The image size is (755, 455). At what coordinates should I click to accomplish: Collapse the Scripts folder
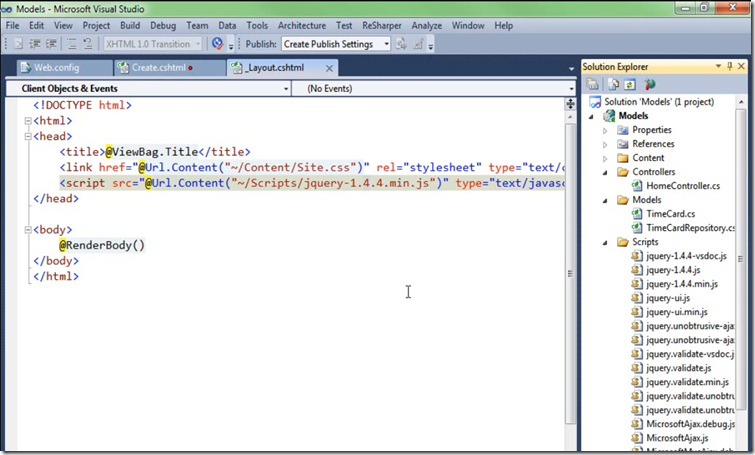[605, 243]
